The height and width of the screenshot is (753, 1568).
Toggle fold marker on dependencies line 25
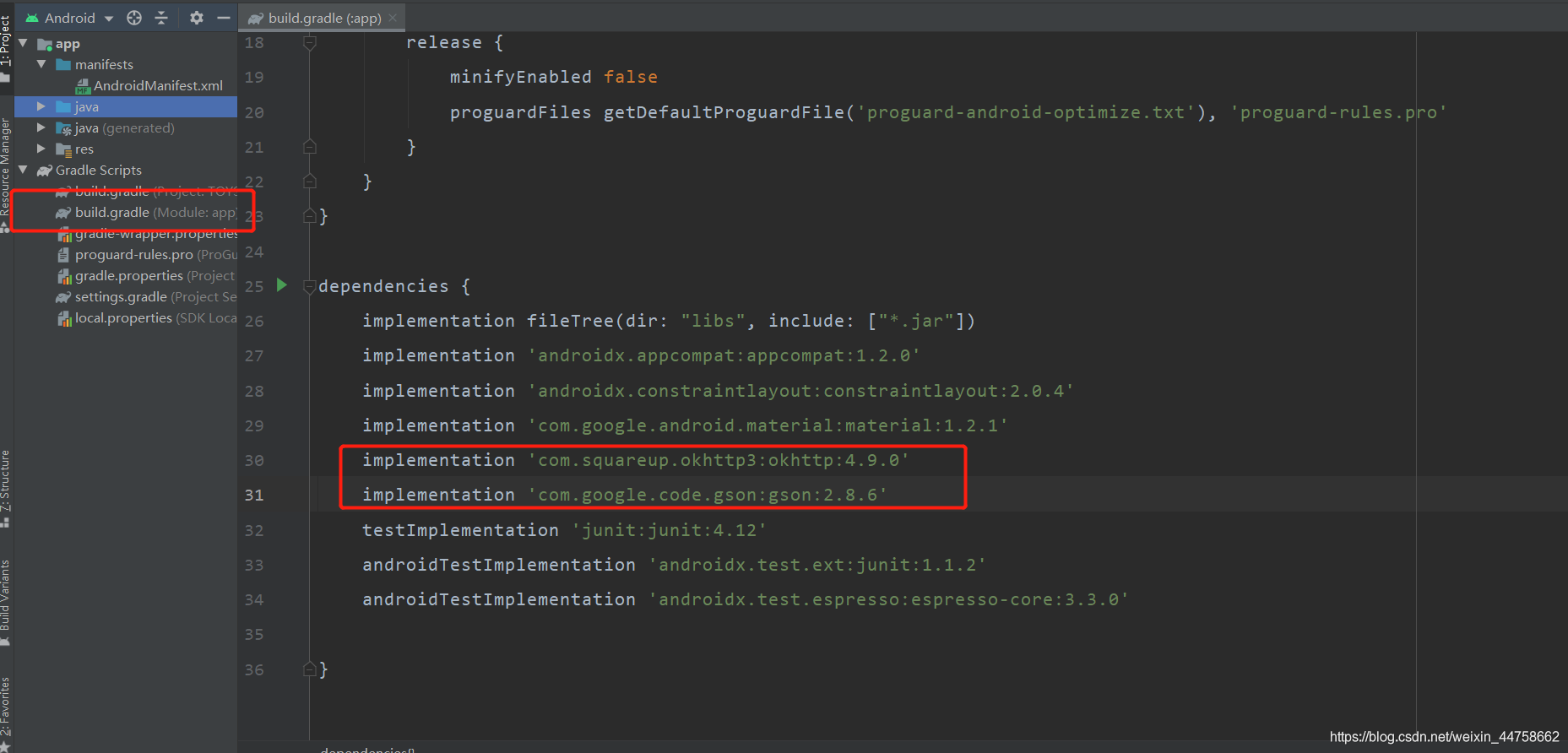(x=310, y=286)
